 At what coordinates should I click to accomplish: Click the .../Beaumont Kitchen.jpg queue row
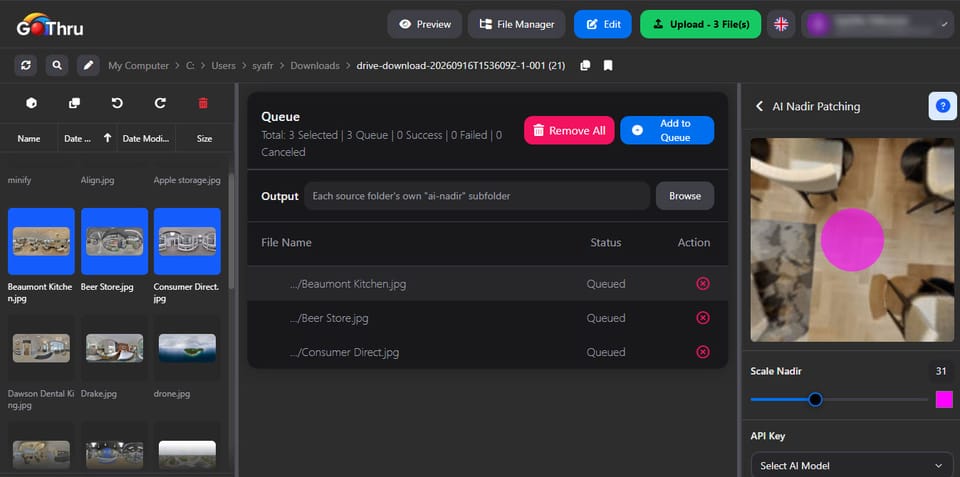487,284
